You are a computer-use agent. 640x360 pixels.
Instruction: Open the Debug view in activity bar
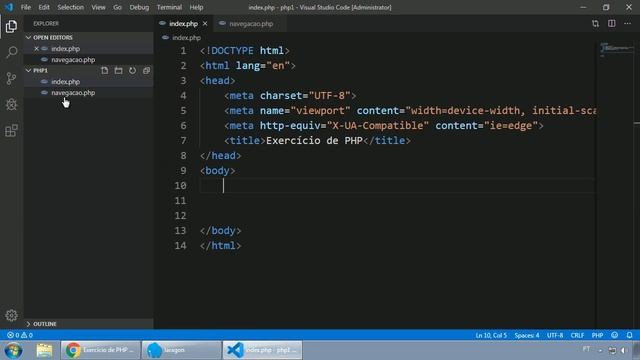tap(11, 104)
